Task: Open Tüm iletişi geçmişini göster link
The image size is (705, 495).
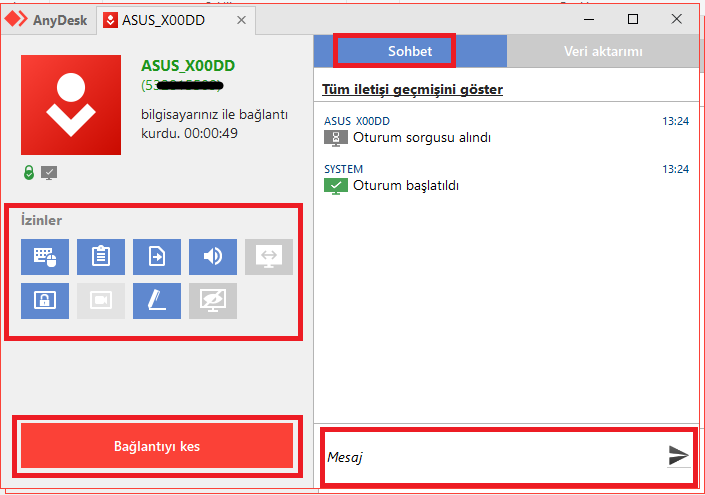Action: (412, 89)
